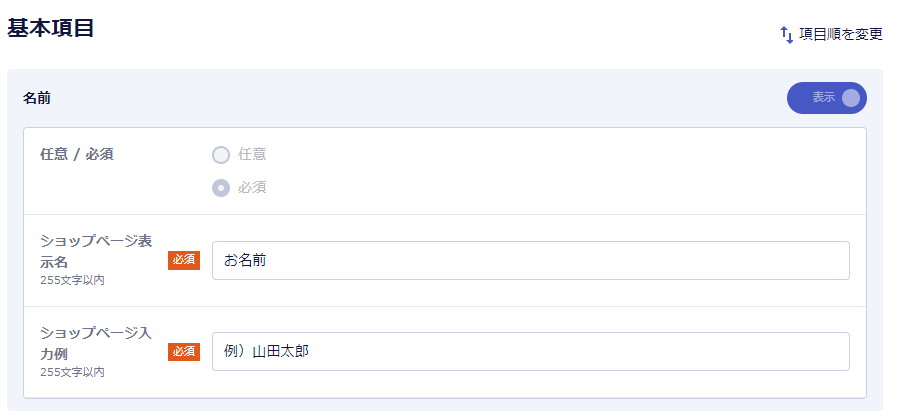
Task: Click 255文字以内 hint under ショップページ表示名
Action: point(72,281)
